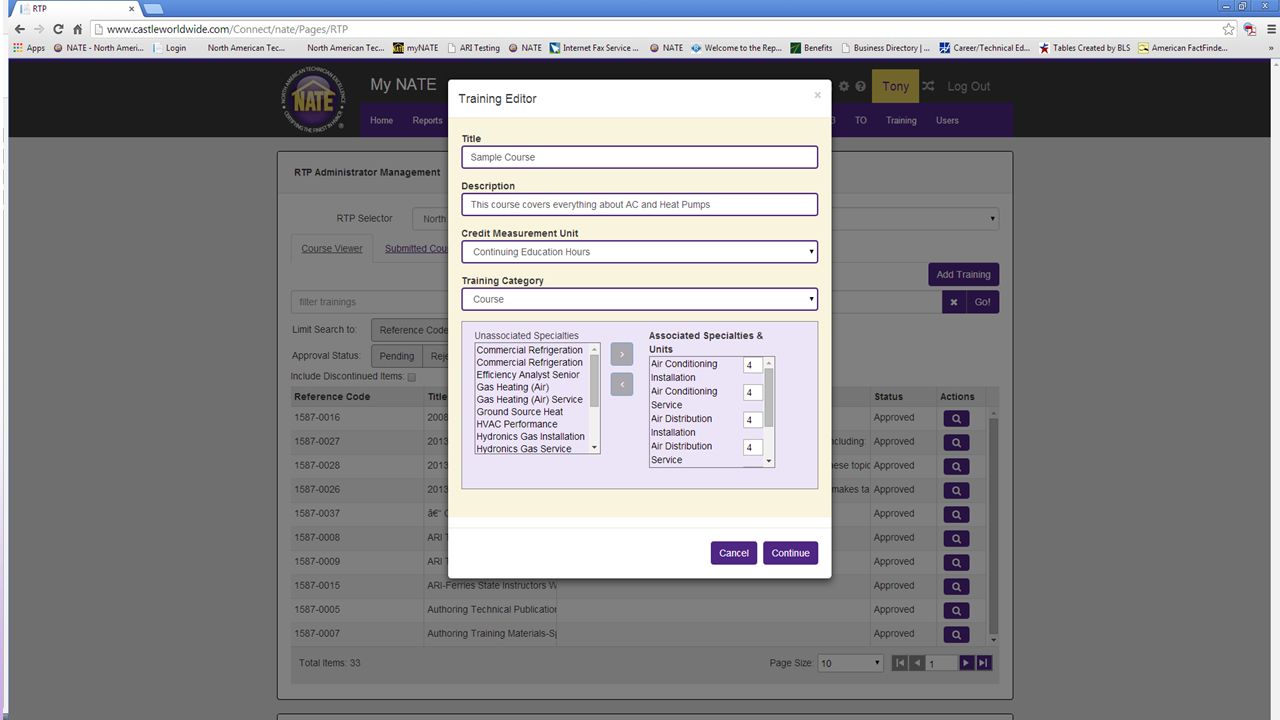
Task: Select Ground Source Heat in unassociated list
Action: 520,412
